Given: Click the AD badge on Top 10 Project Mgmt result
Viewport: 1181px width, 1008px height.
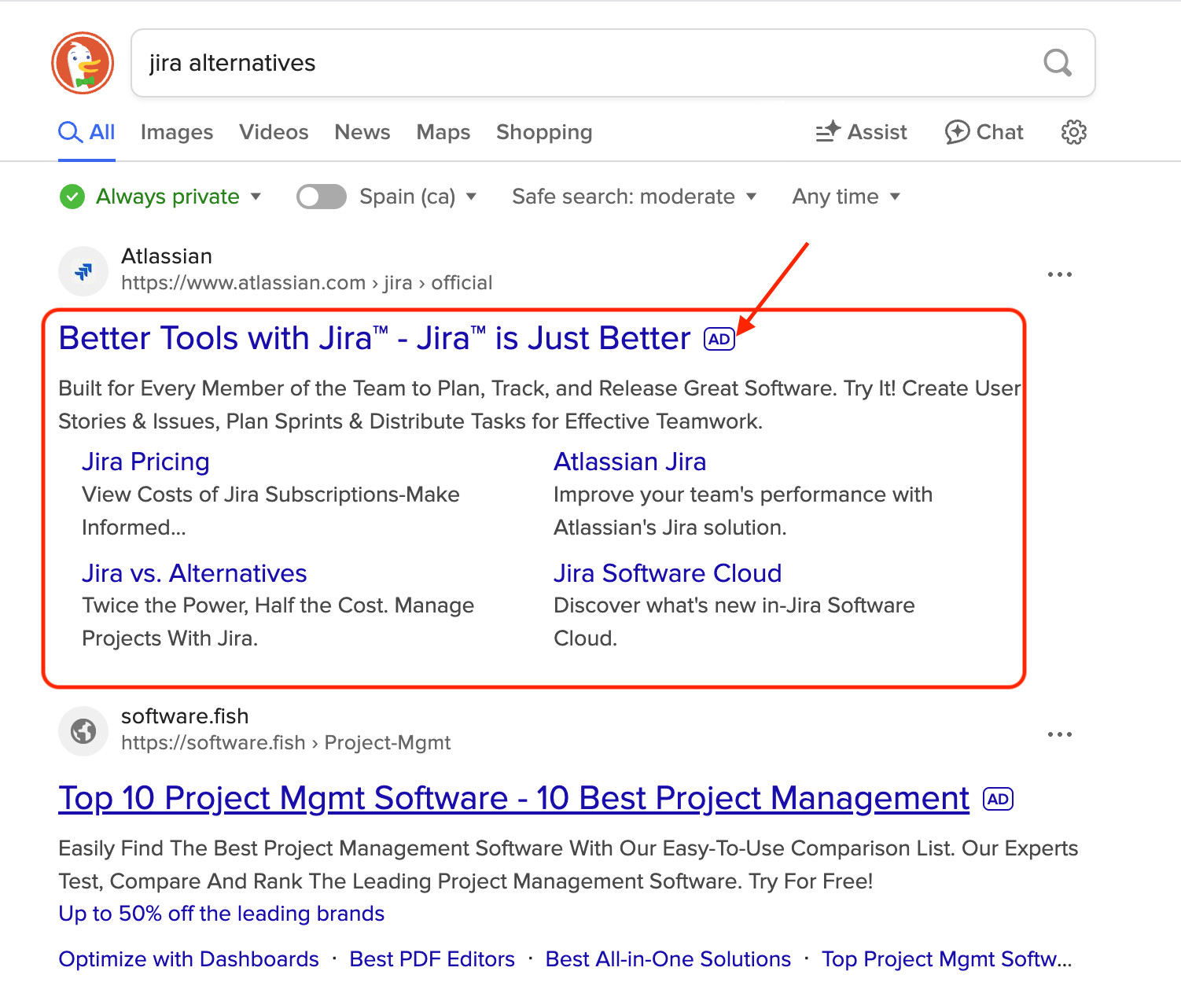Looking at the screenshot, I should point(999,799).
